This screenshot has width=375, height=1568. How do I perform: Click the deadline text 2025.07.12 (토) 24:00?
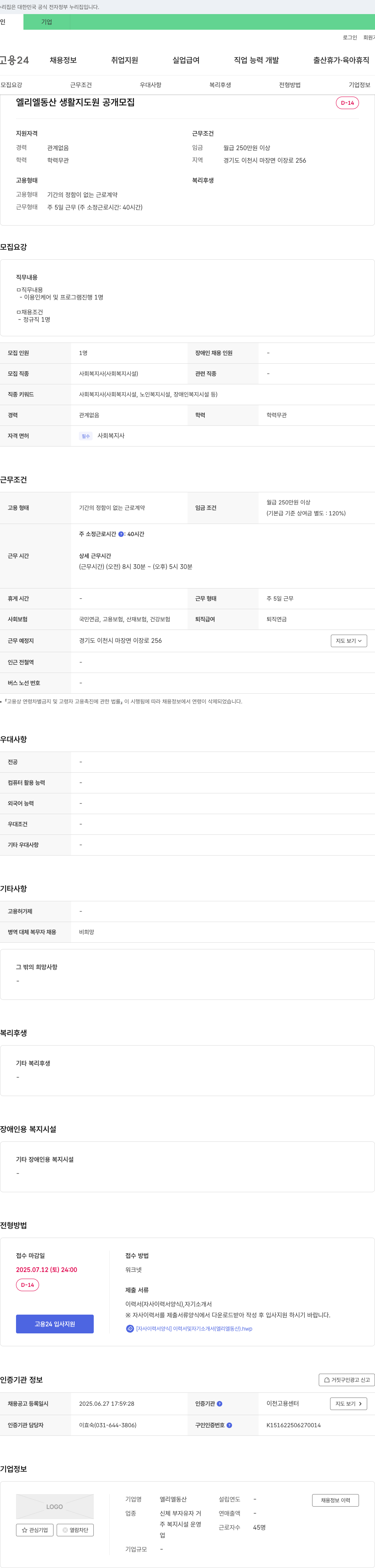[46, 1270]
